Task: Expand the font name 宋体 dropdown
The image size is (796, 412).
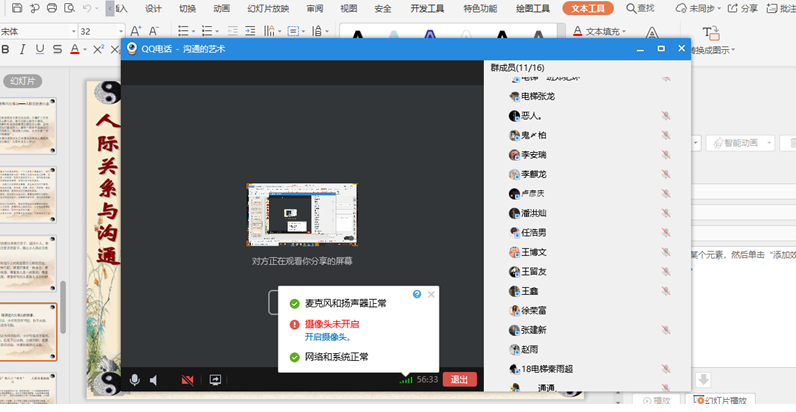Action: pyautogui.click(x=73, y=31)
